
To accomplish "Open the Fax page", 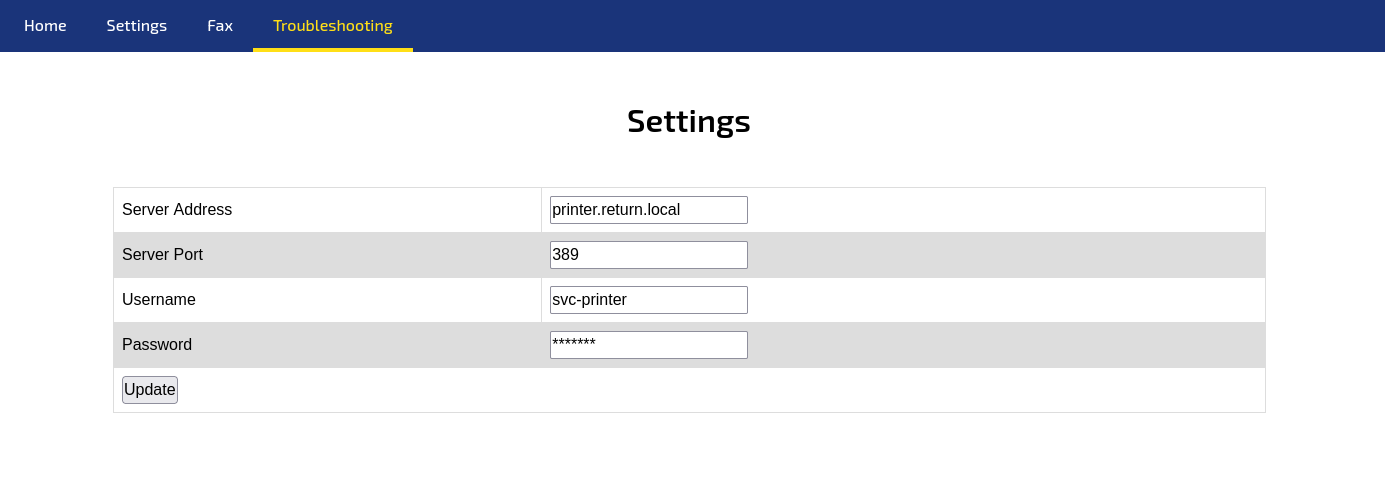I will click(x=220, y=25).
